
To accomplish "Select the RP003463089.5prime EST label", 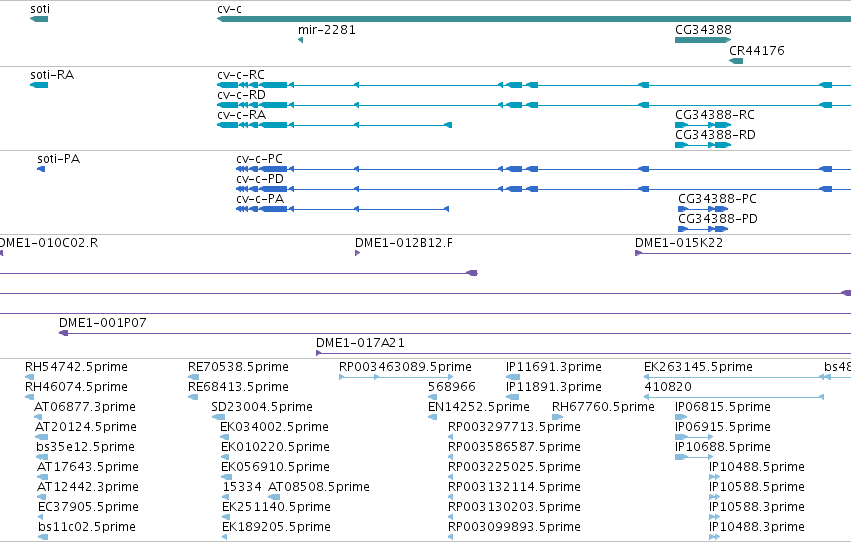I will 405,367.
